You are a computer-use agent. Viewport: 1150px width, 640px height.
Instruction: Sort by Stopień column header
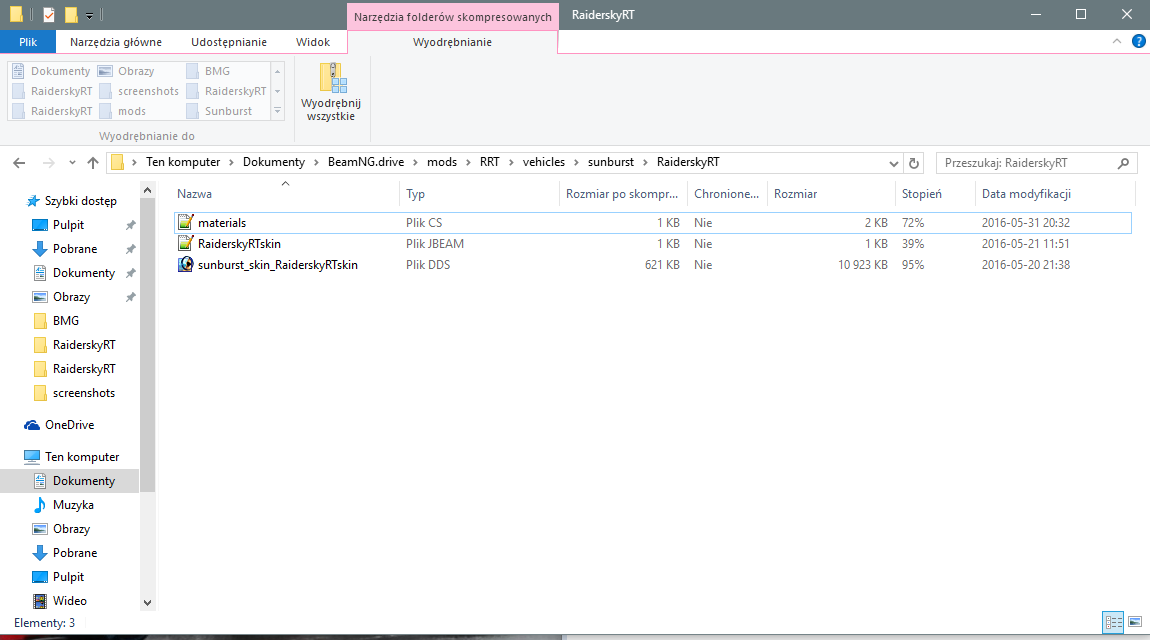coord(921,194)
